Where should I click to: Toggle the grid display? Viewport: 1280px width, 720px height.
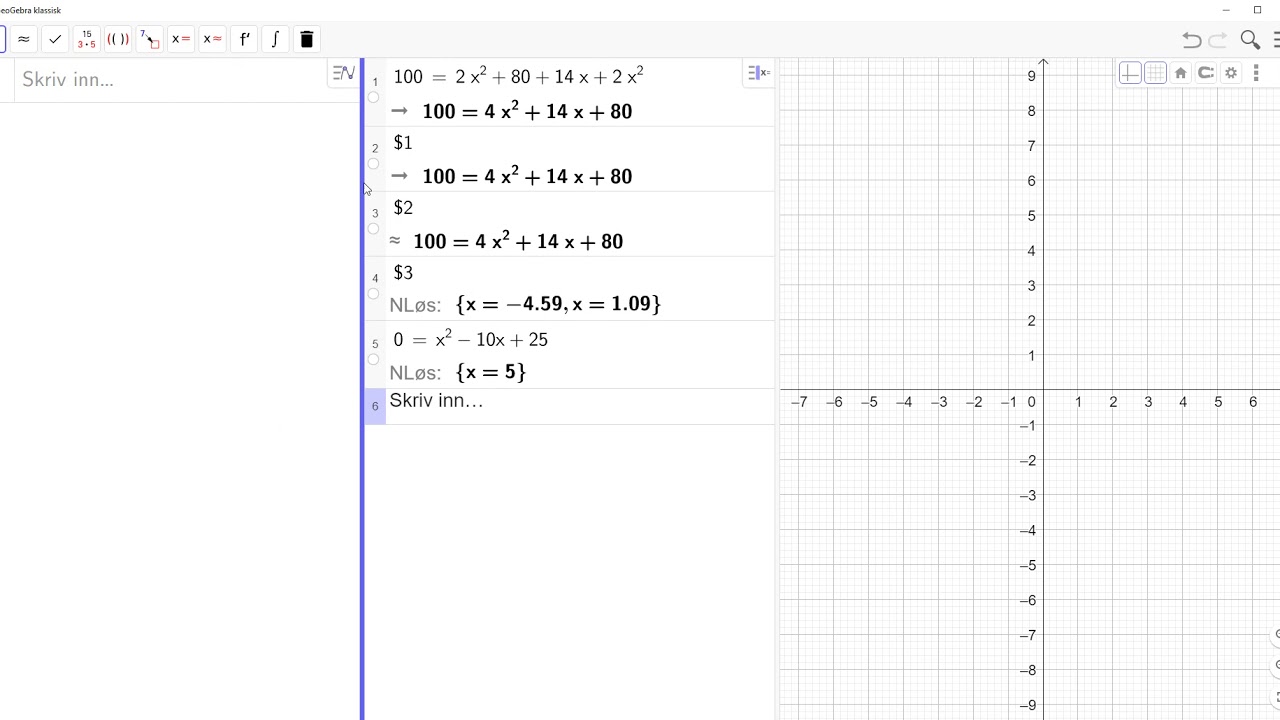coord(1155,73)
